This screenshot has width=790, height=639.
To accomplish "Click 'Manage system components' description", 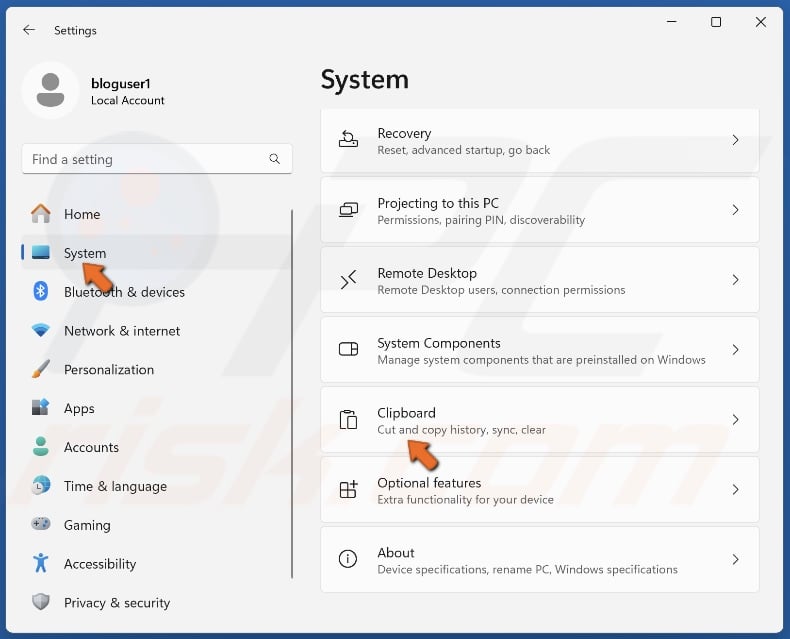I will pos(541,360).
